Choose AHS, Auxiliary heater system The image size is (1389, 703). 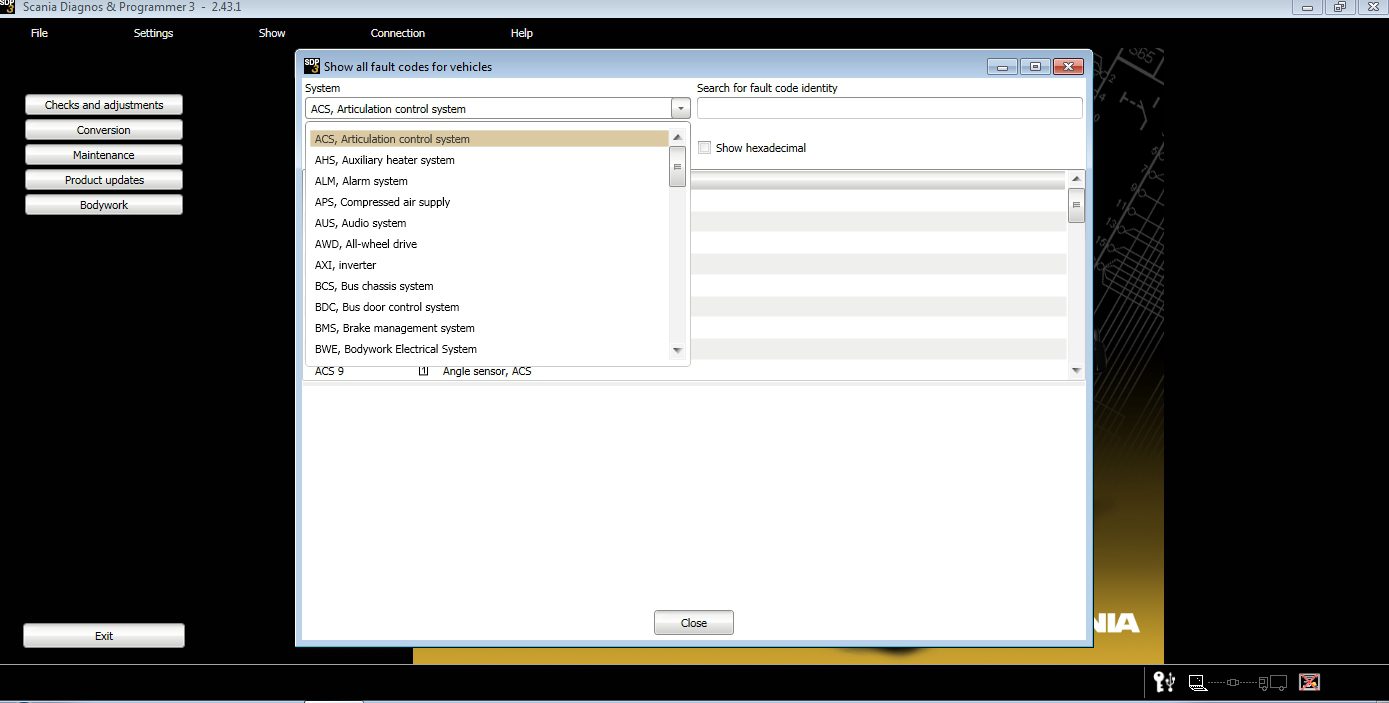point(488,160)
